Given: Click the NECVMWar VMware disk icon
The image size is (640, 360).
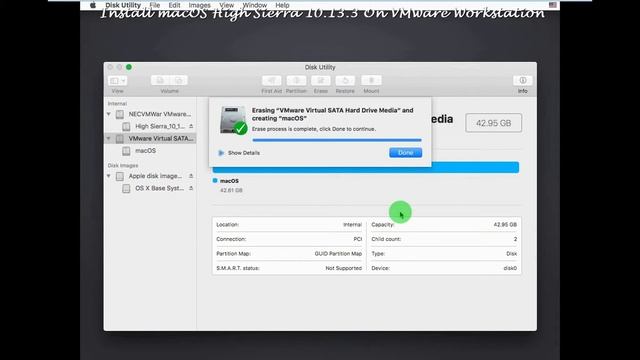Looking at the screenshot, I should click(120, 114).
